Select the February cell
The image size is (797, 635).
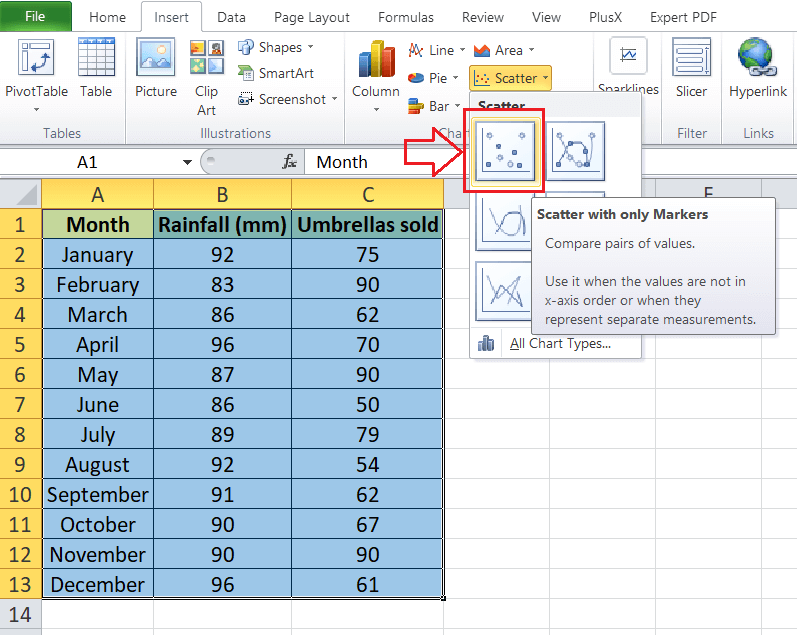(98, 284)
